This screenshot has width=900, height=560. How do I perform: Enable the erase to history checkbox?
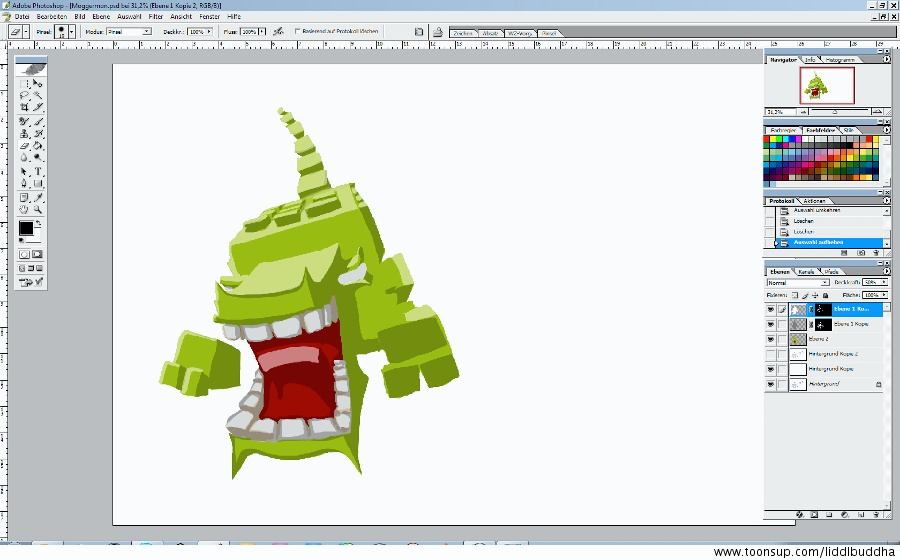pos(297,31)
